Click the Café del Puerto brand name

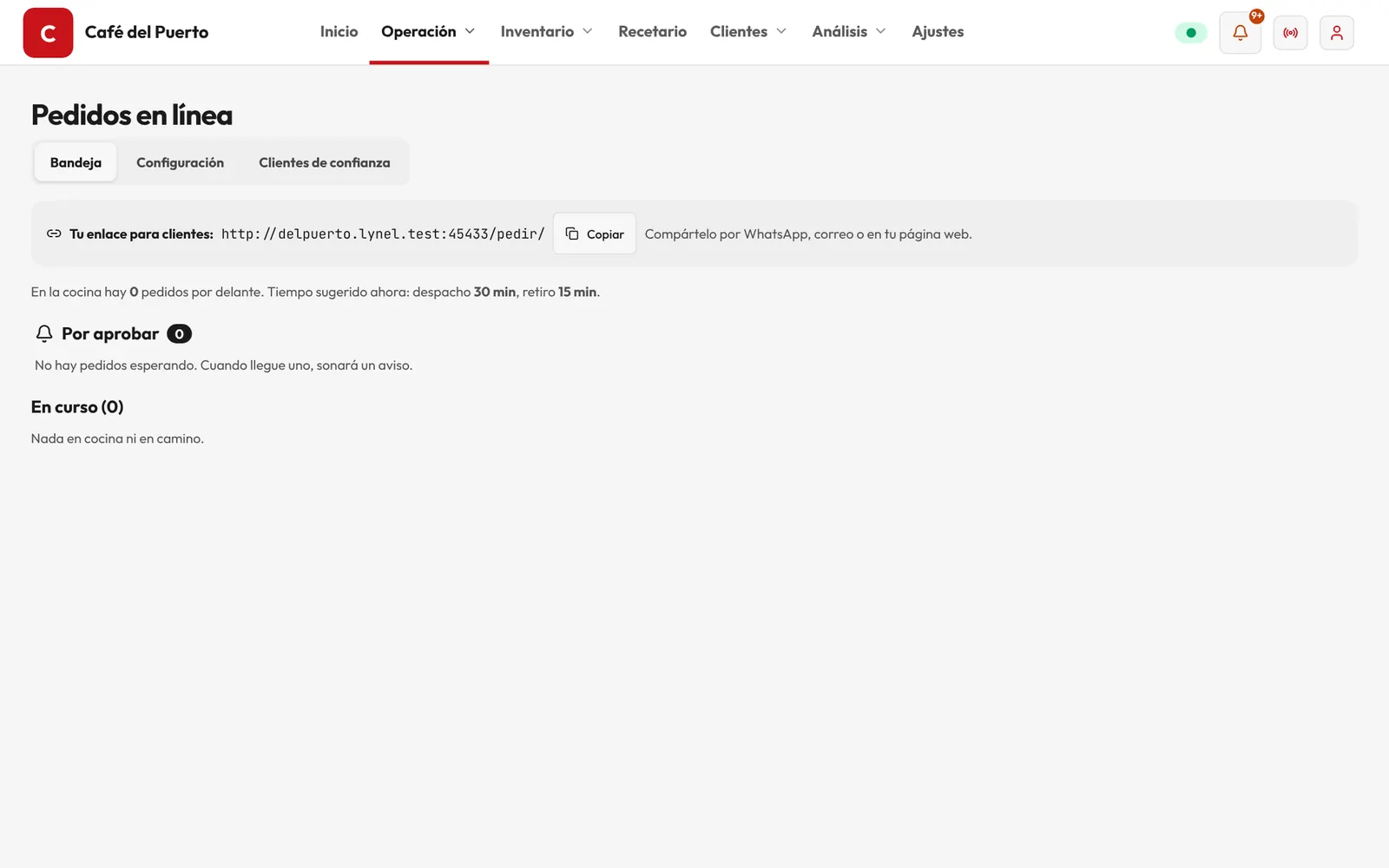[x=147, y=32]
